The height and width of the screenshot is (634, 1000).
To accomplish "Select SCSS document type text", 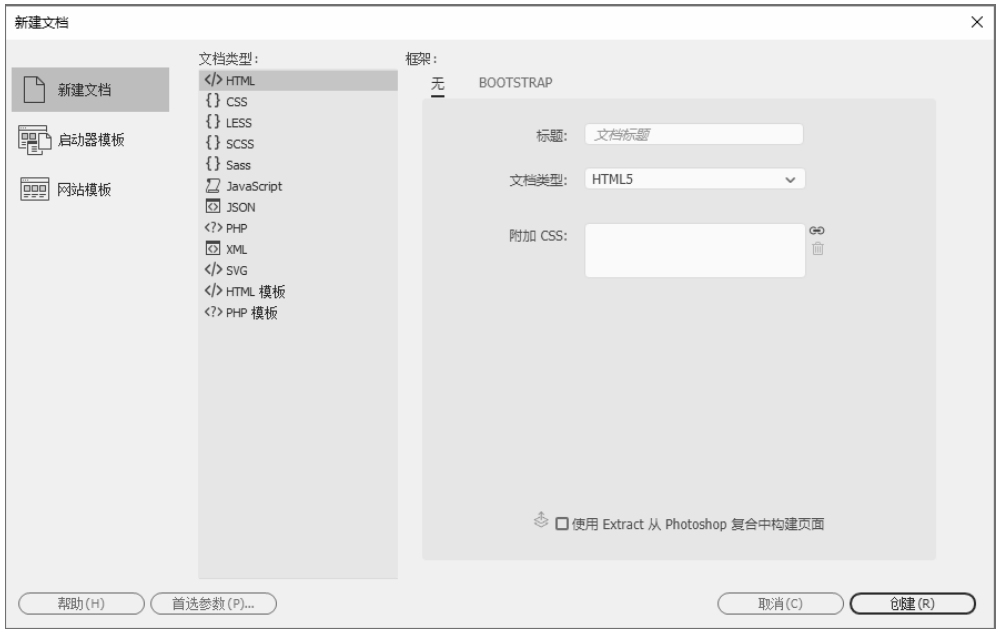I will click(x=240, y=144).
